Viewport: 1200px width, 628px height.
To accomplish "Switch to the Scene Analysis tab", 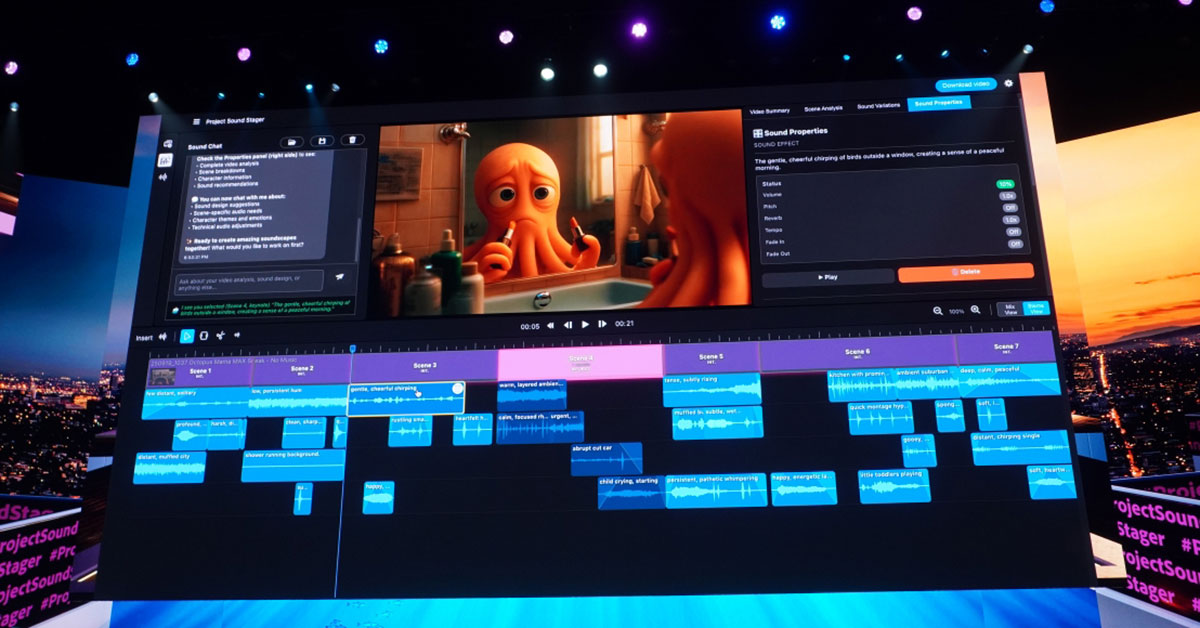I will point(823,107).
